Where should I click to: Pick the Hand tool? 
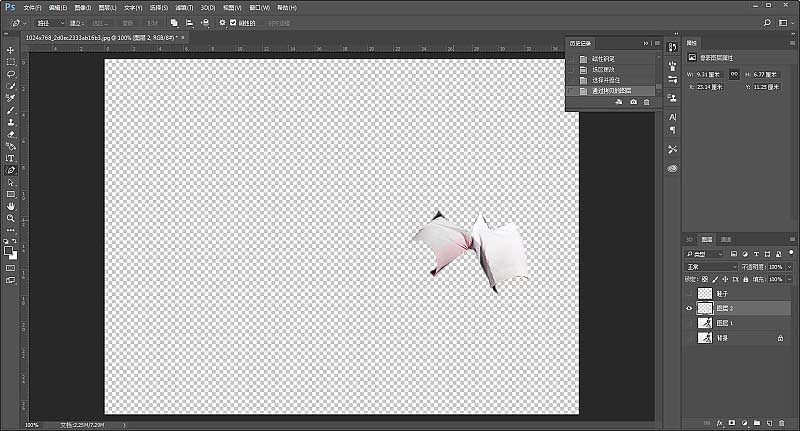click(x=11, y=205)
